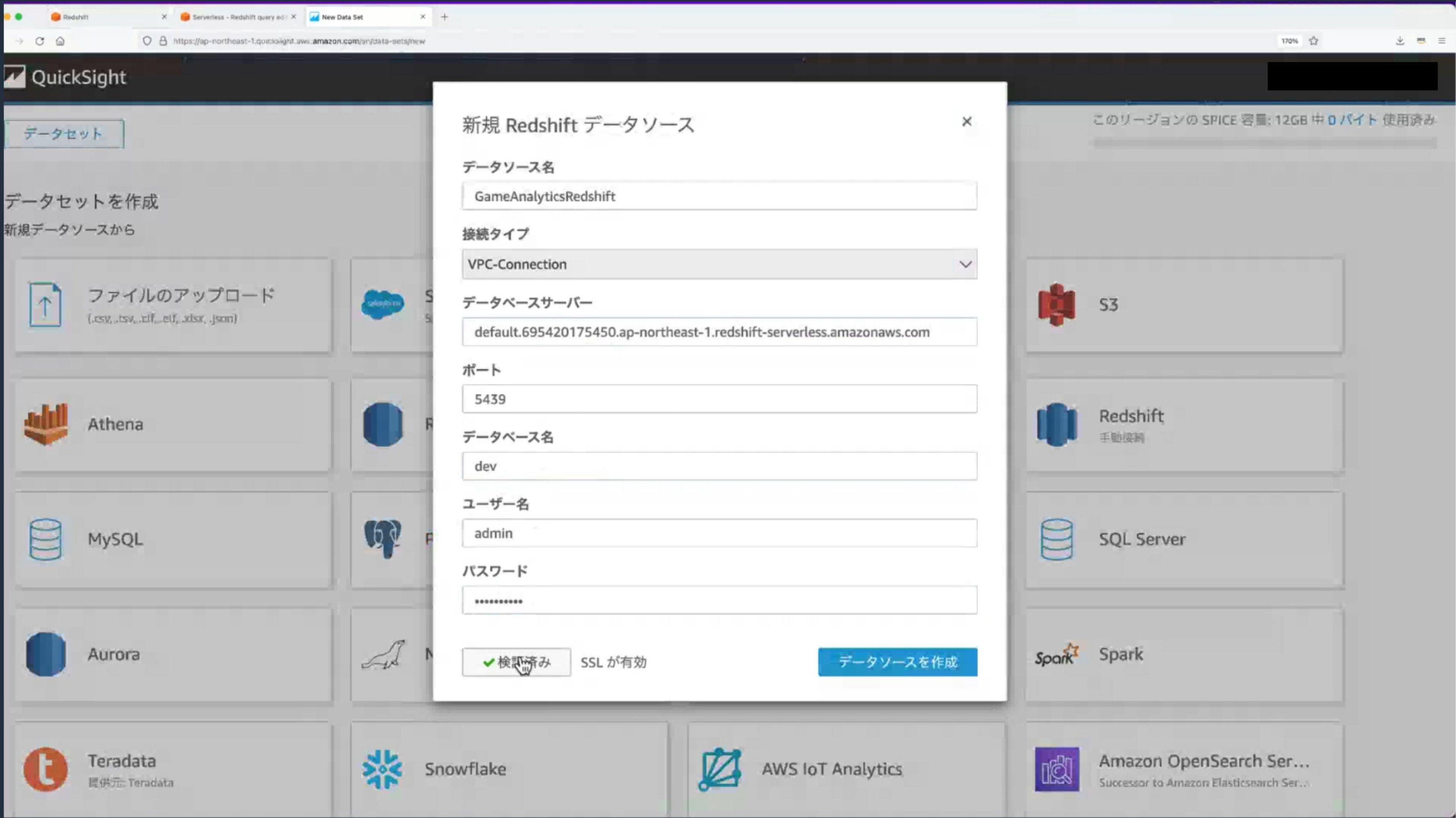Select the Teradata source icon

click(x=46, y=769)
